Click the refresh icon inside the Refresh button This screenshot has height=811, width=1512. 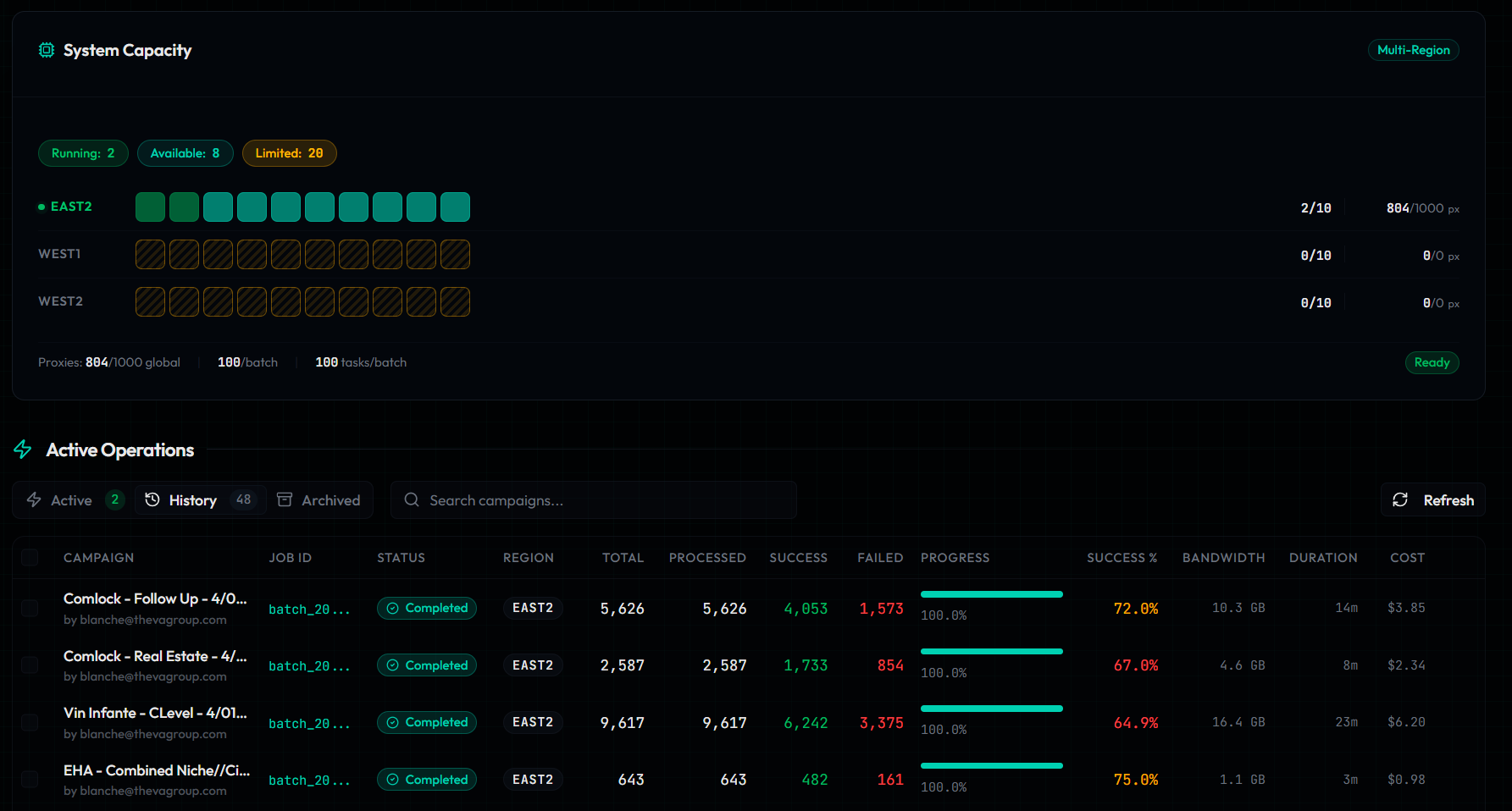[x=1402, y=499]
